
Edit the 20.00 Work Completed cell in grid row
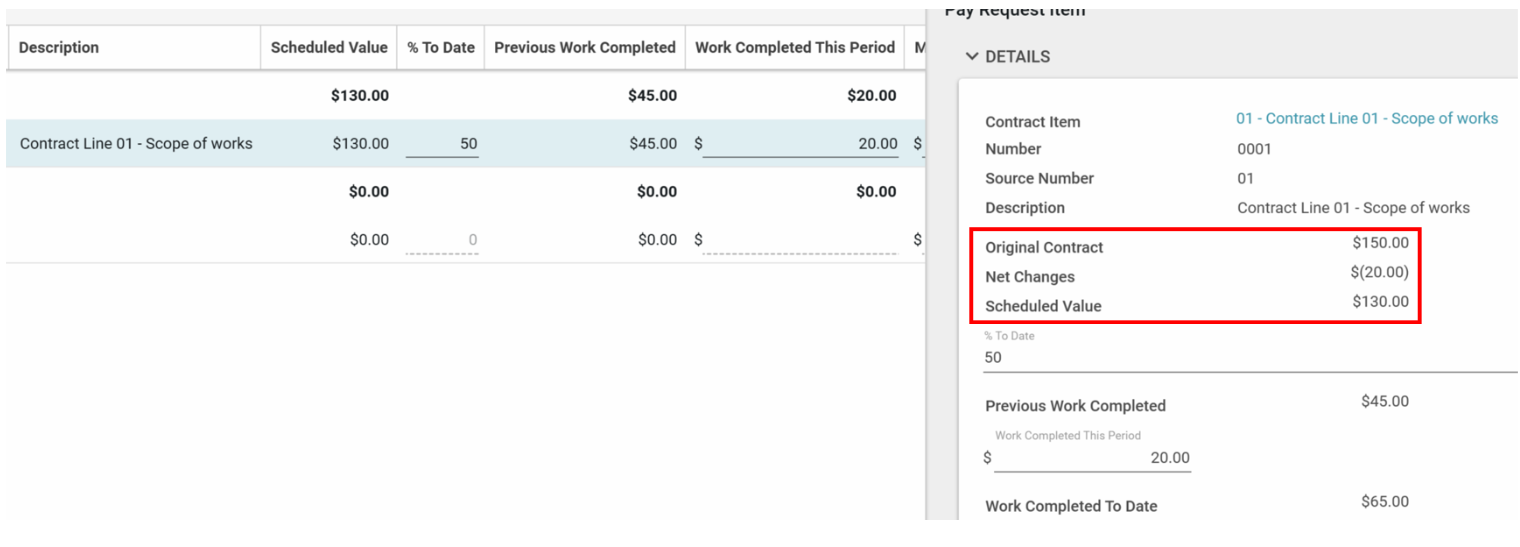800,144
